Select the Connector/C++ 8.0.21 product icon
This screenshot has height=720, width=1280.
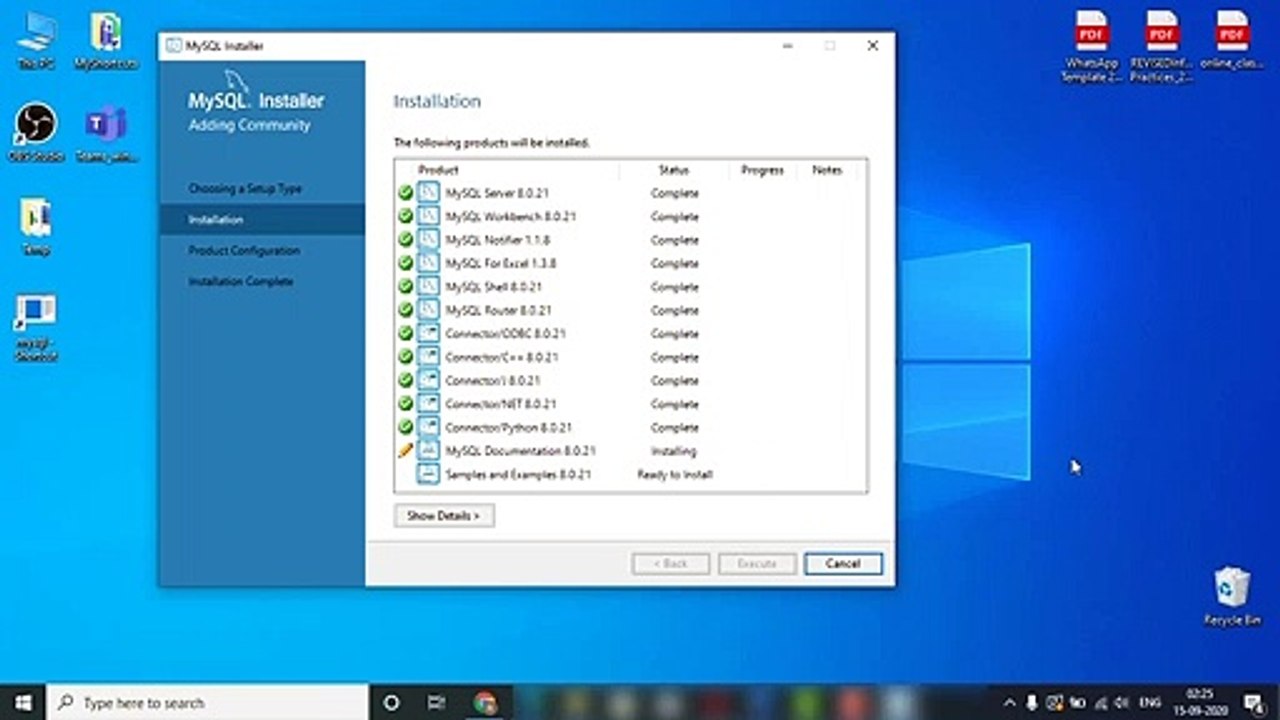click(x=428, y=357)
